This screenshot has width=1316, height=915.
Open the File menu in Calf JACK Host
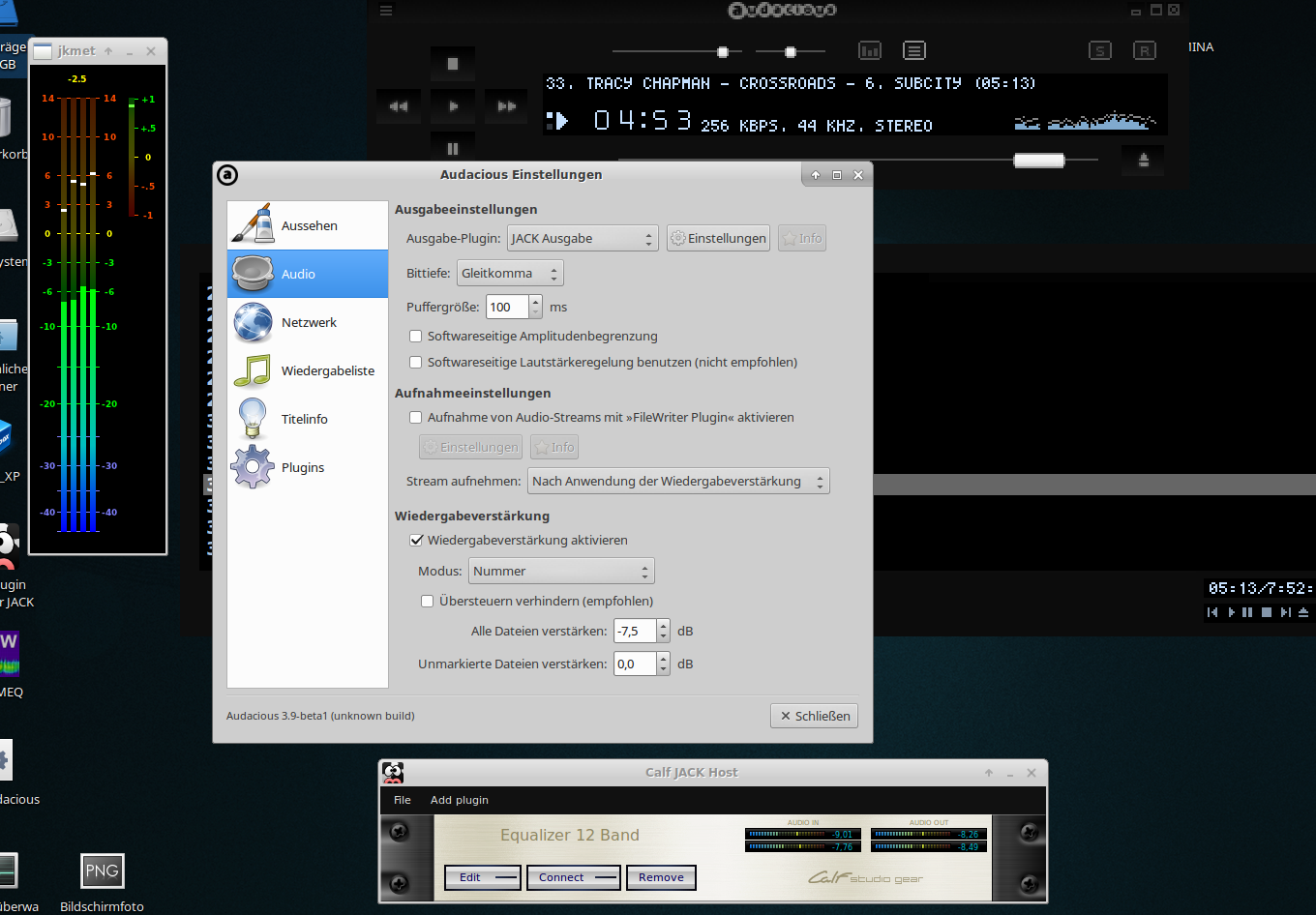coord(403,800)
